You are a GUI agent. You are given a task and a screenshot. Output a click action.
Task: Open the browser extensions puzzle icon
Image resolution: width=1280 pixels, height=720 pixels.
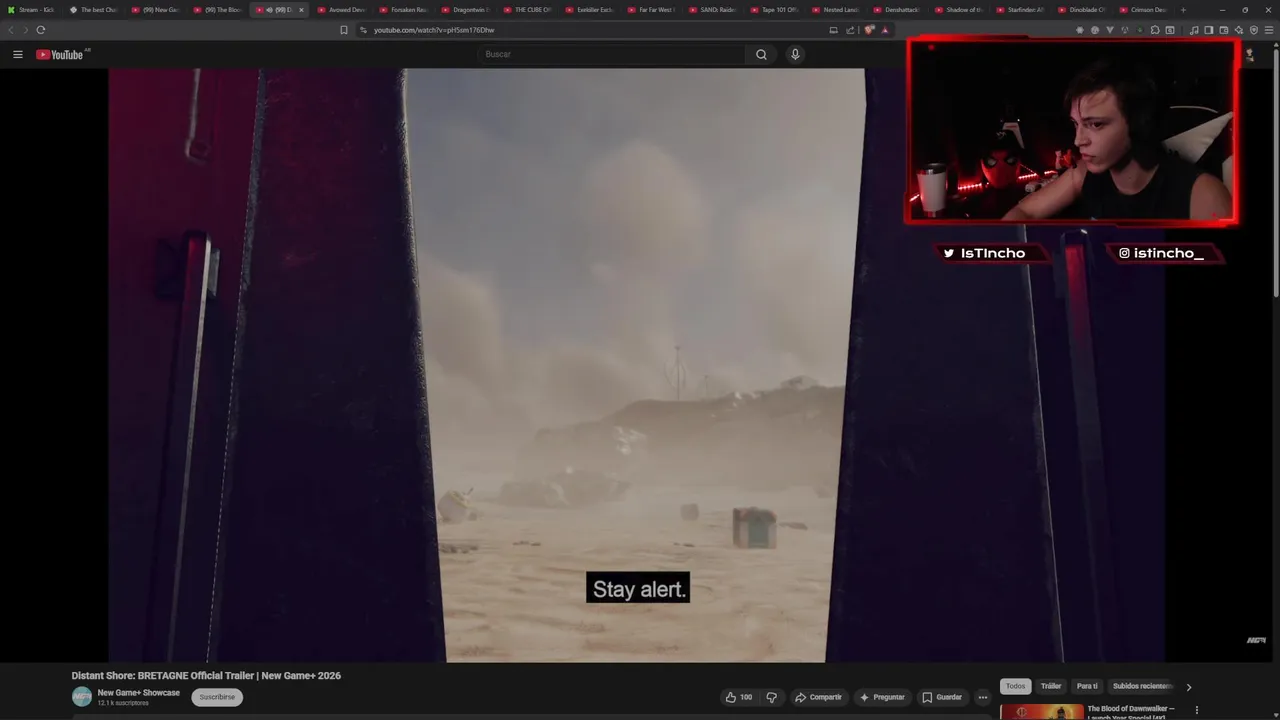tap(1155, 30)
